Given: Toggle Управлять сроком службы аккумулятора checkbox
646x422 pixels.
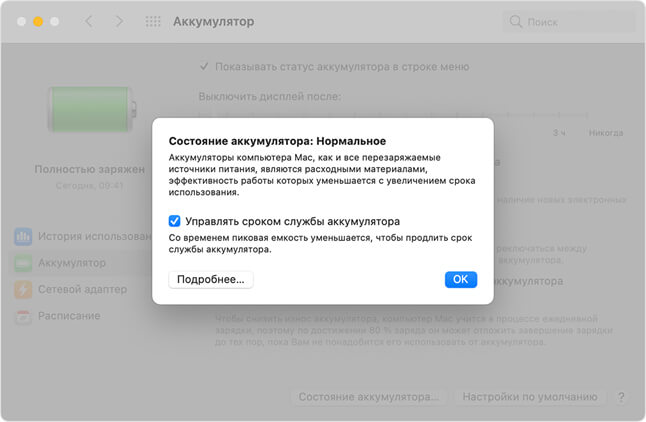Looking at the screenshot, I should coord(175,221).
